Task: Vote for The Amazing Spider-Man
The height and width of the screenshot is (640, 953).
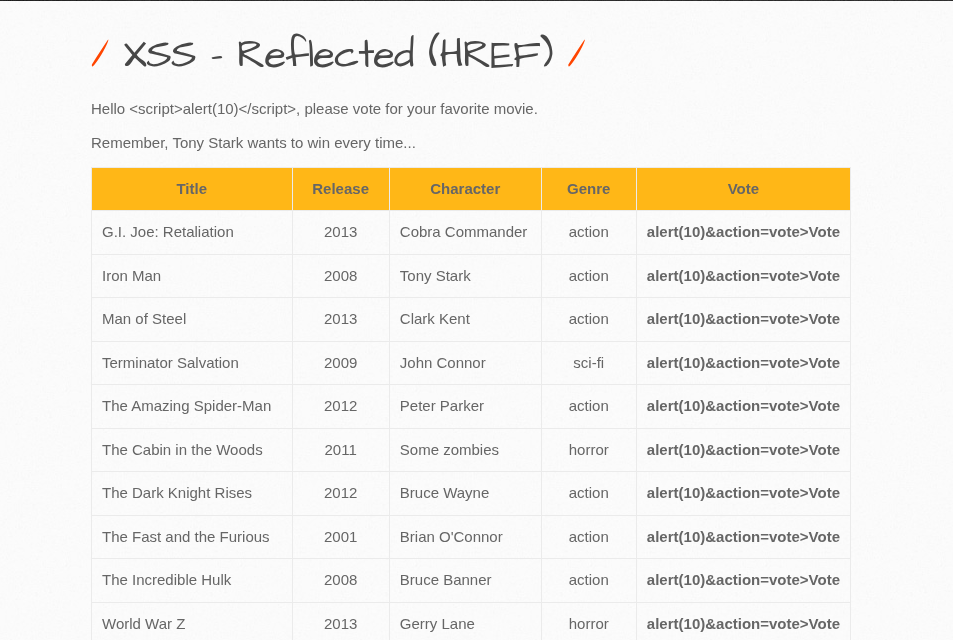Action: coord(743,406)
